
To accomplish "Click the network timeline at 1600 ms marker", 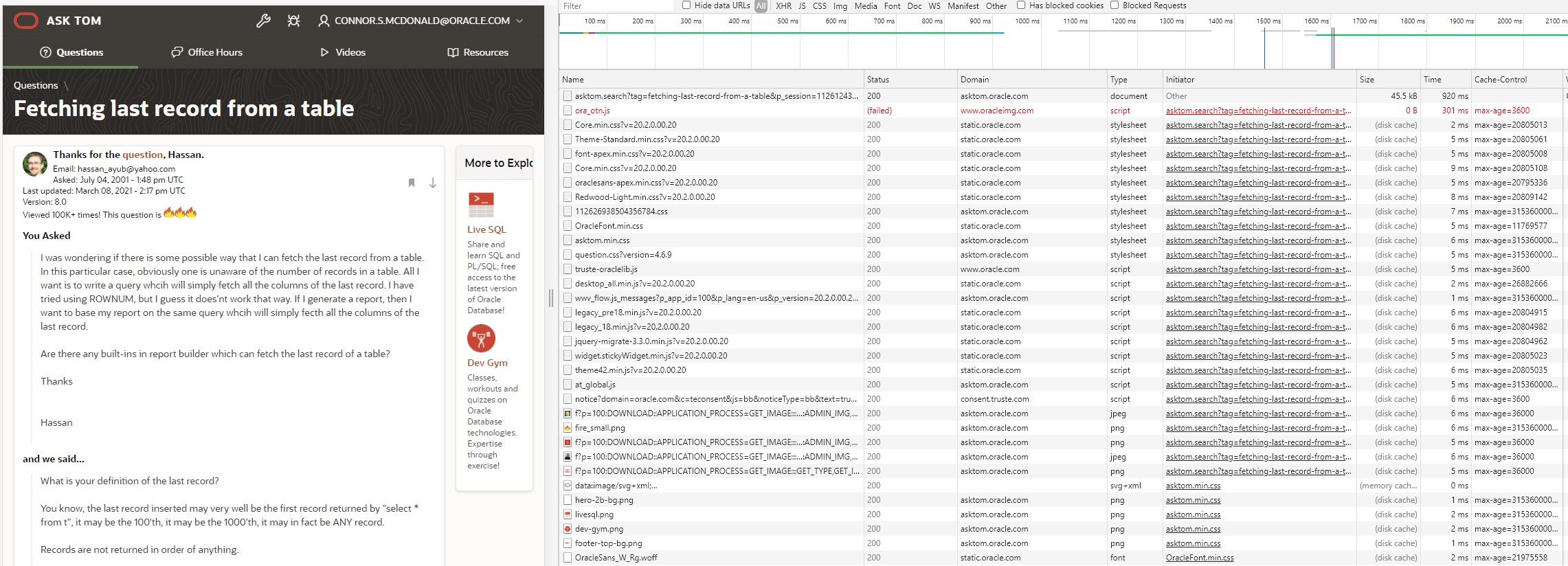I will pos(1316,21).
